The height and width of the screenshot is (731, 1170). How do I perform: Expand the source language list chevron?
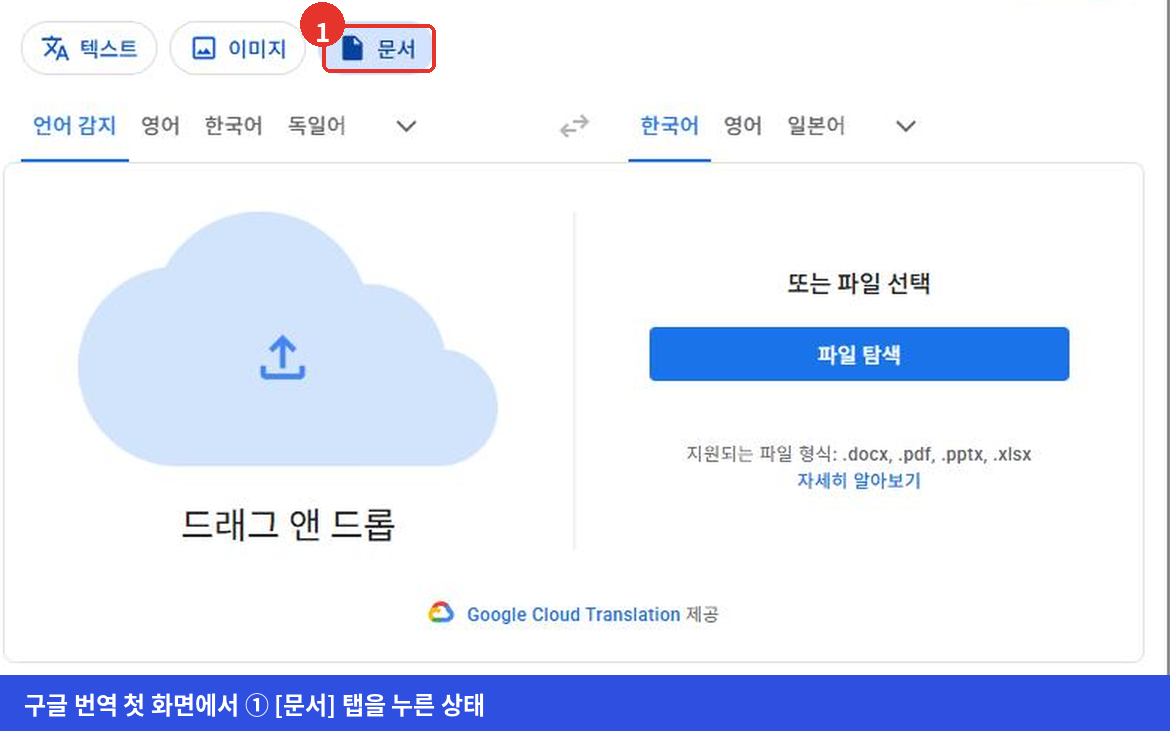[406, 126]
